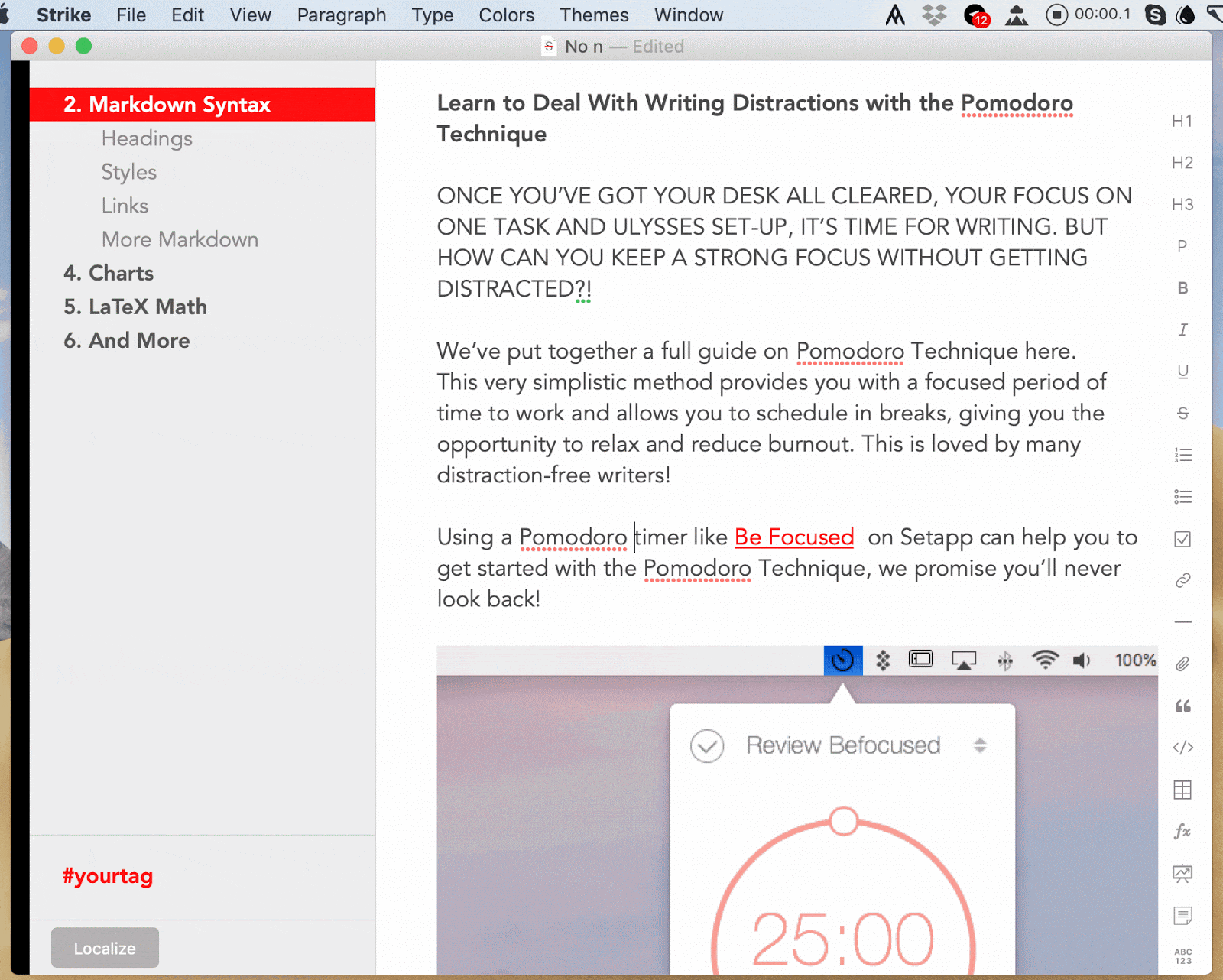Open the Type menu
This screenshot has height=980, width=1223.
pyautogui.click(x=433, y=15)
